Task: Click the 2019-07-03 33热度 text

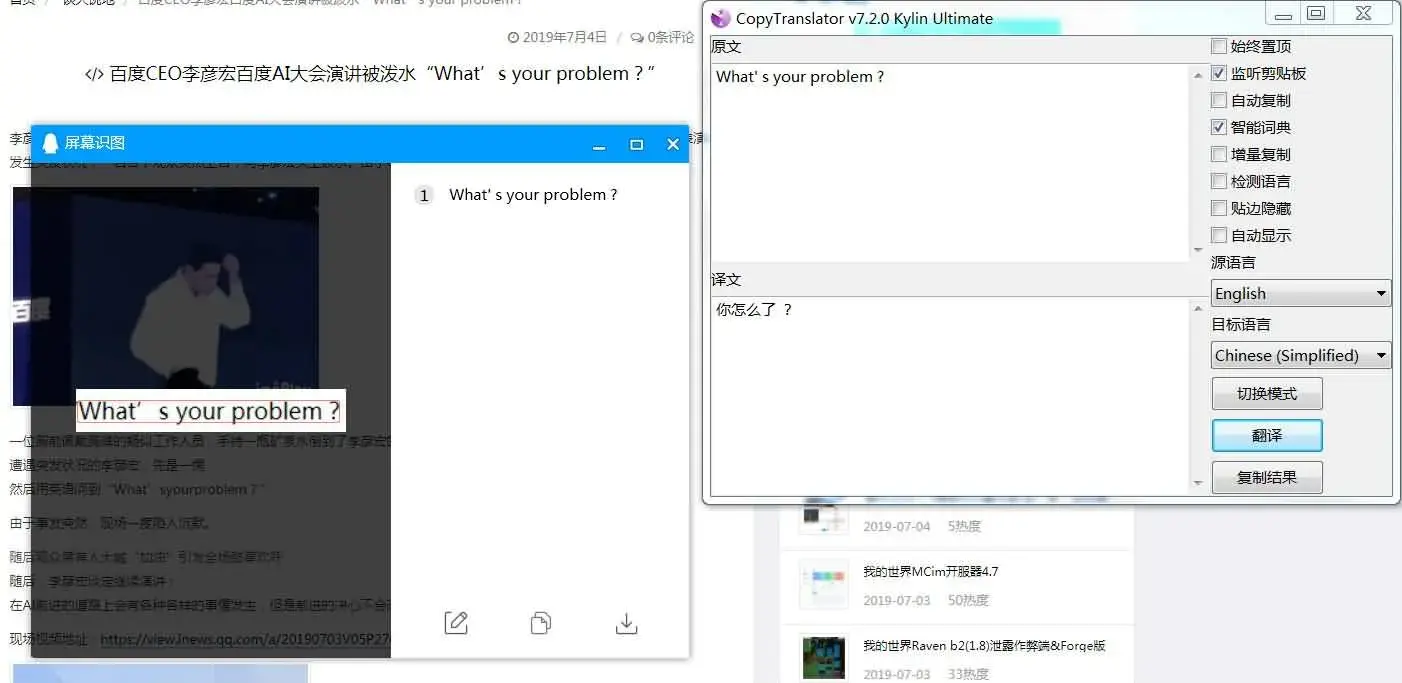Action: [926, 674]
